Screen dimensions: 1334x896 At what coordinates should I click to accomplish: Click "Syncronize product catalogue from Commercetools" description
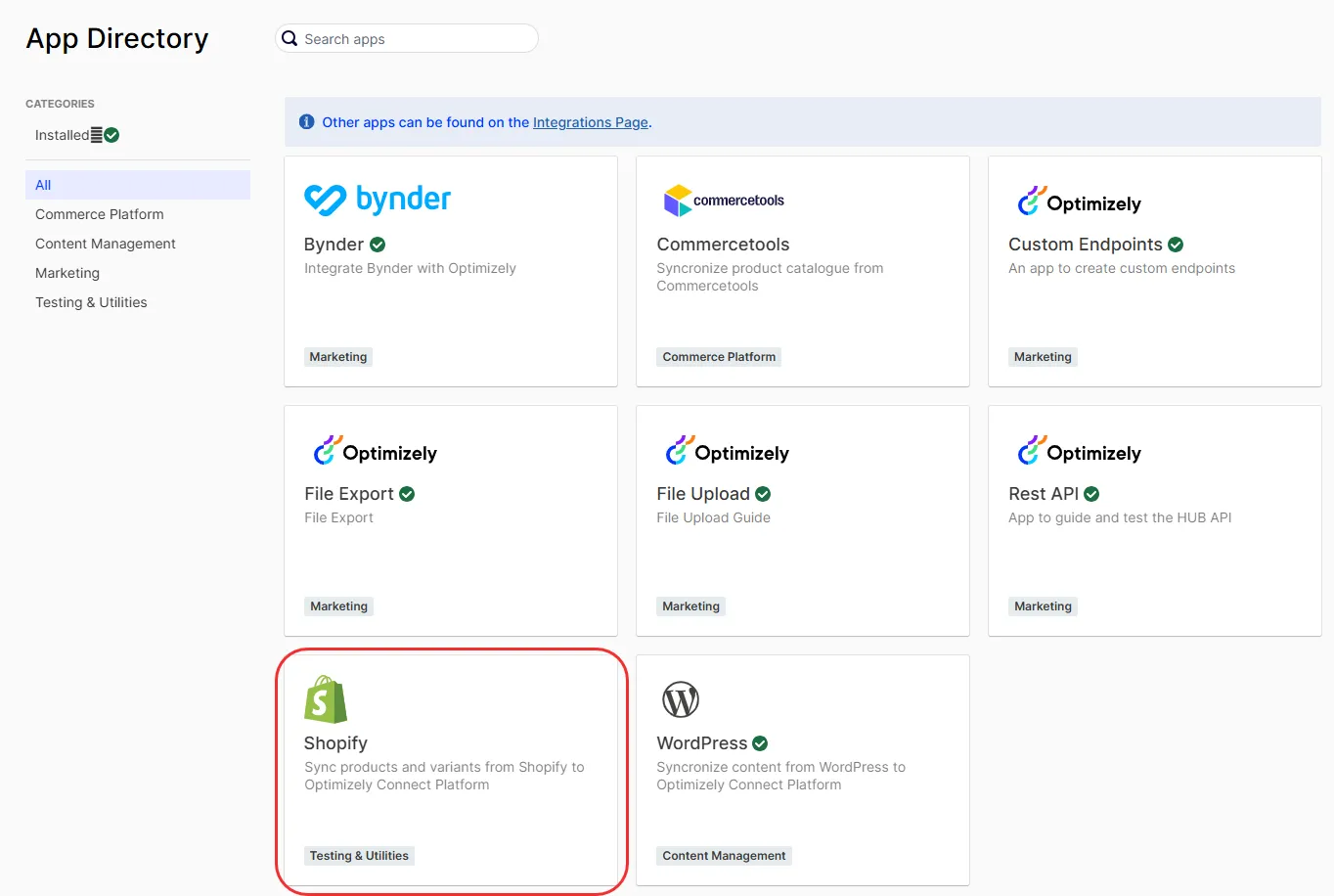point(770,277)
